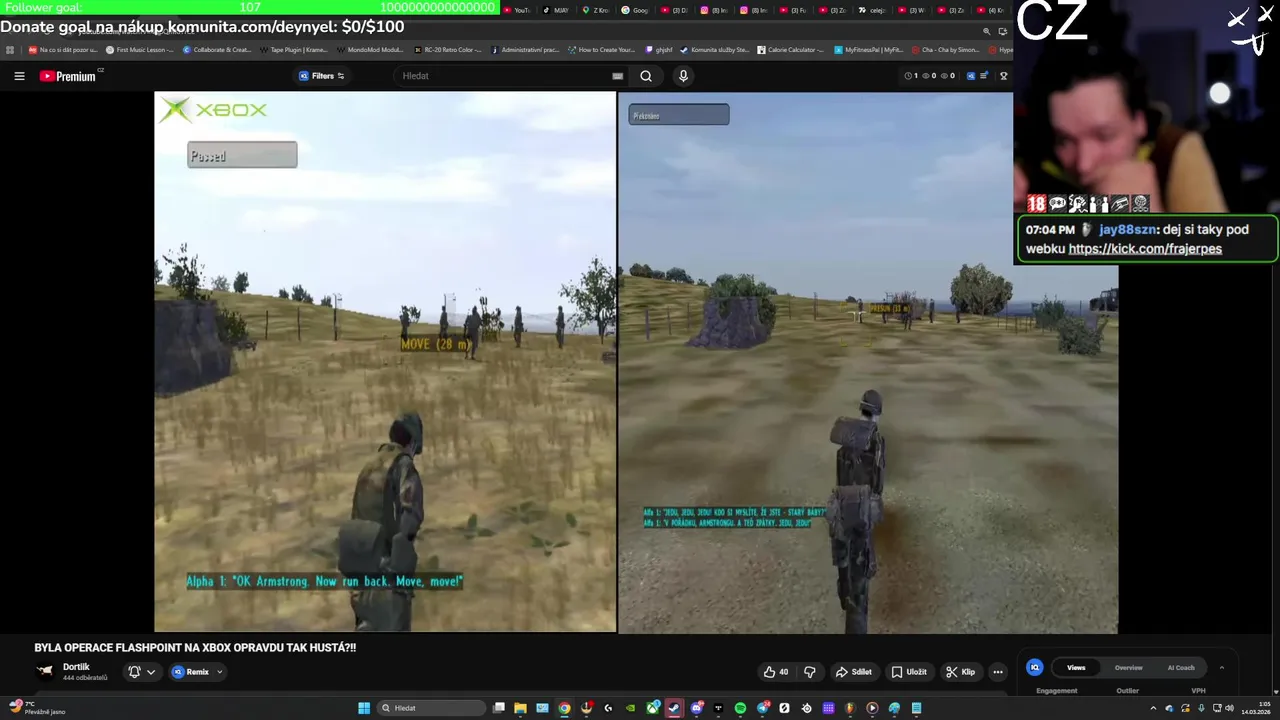Switch to the AI Coach tab
The height and width of the screenshot is (720, 1280).
[x=1181, y=667]
